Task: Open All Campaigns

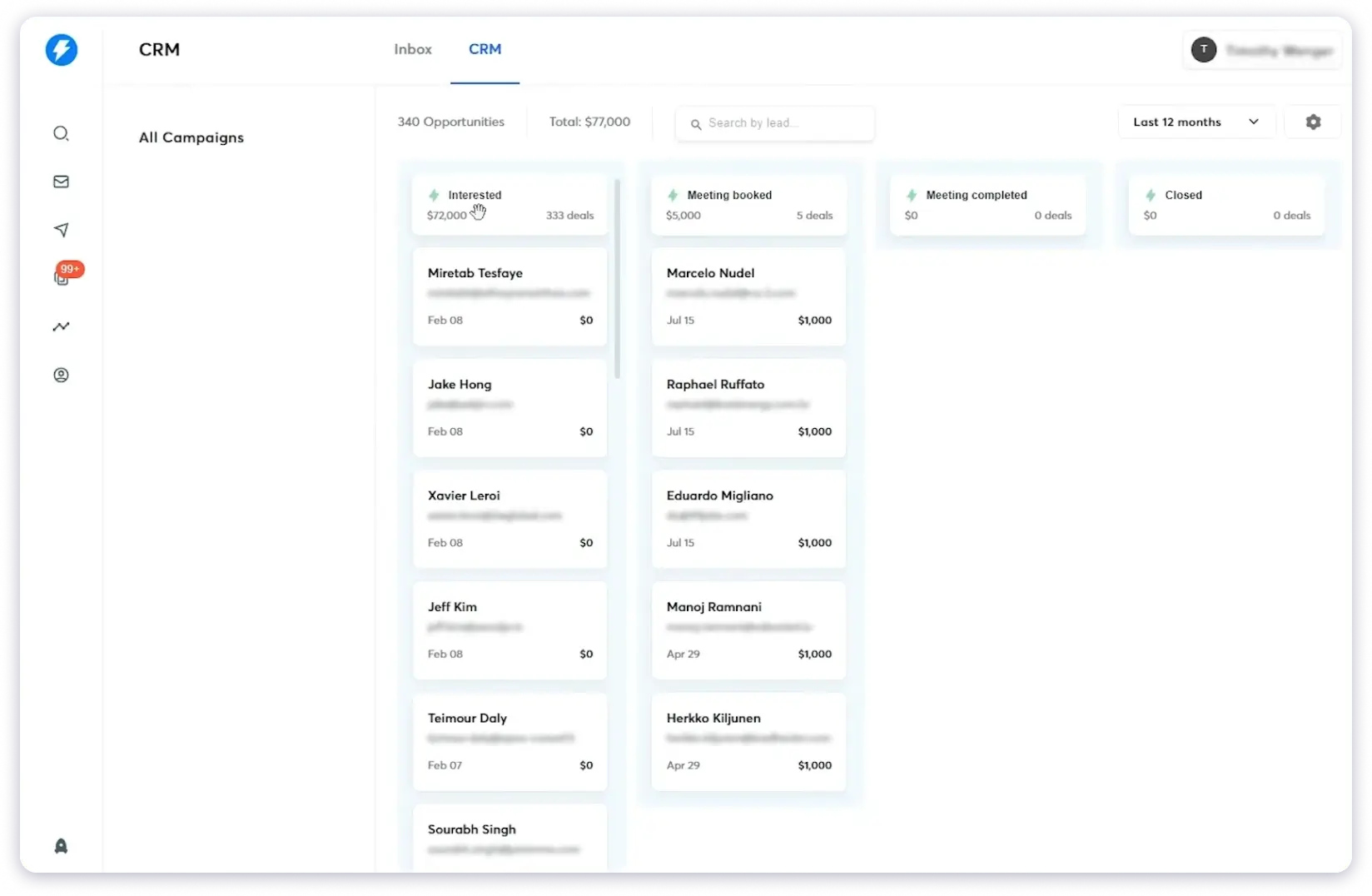Action: (191, 137)
